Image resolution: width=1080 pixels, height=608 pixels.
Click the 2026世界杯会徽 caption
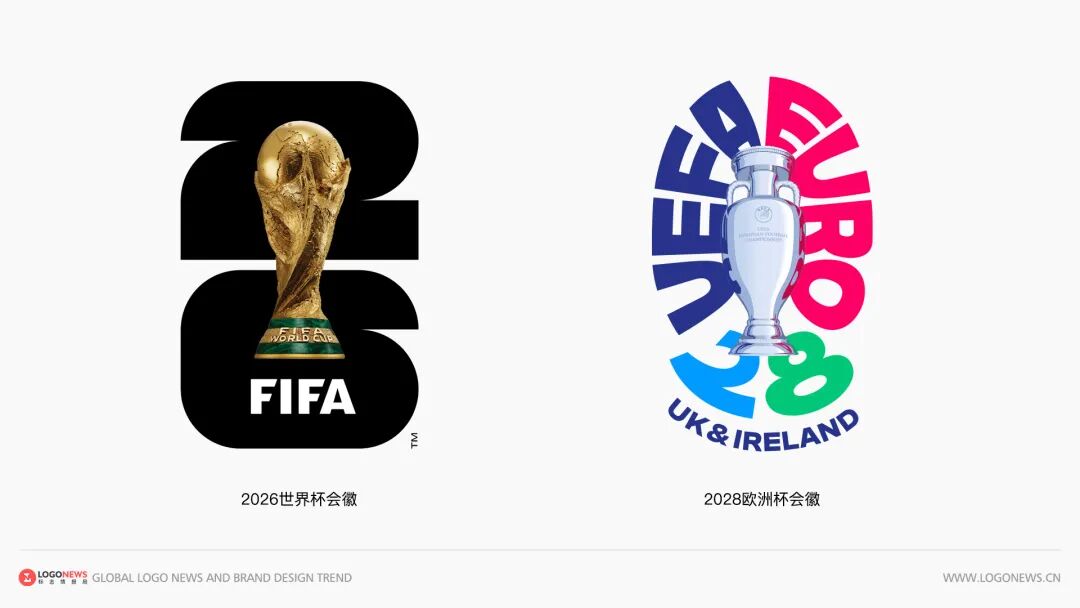pos(299,499)
